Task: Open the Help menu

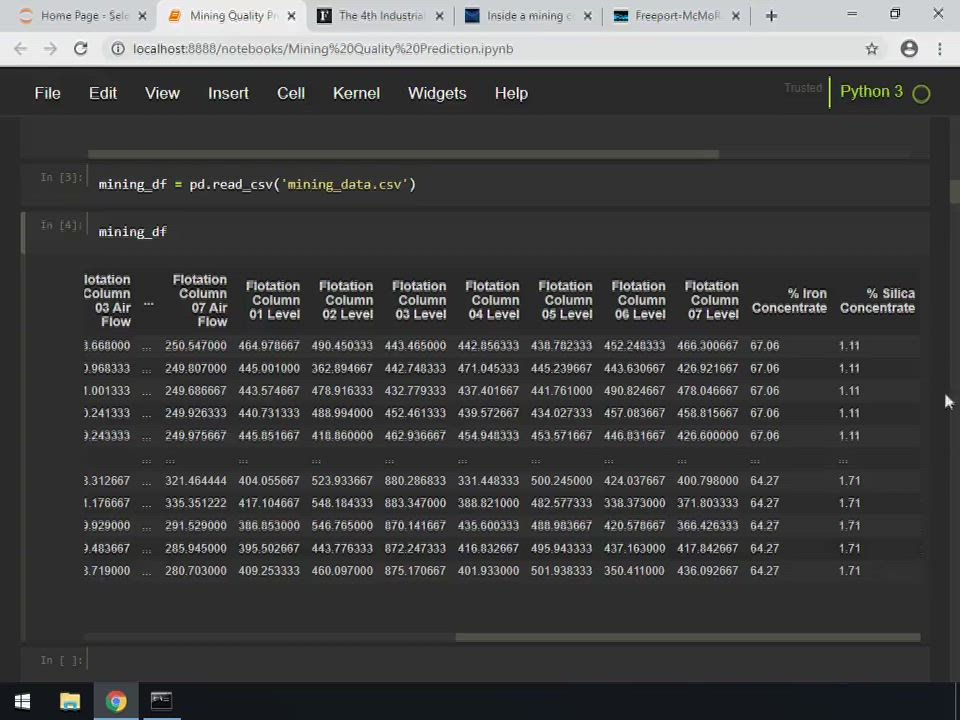Action: [x=511, y=93]
